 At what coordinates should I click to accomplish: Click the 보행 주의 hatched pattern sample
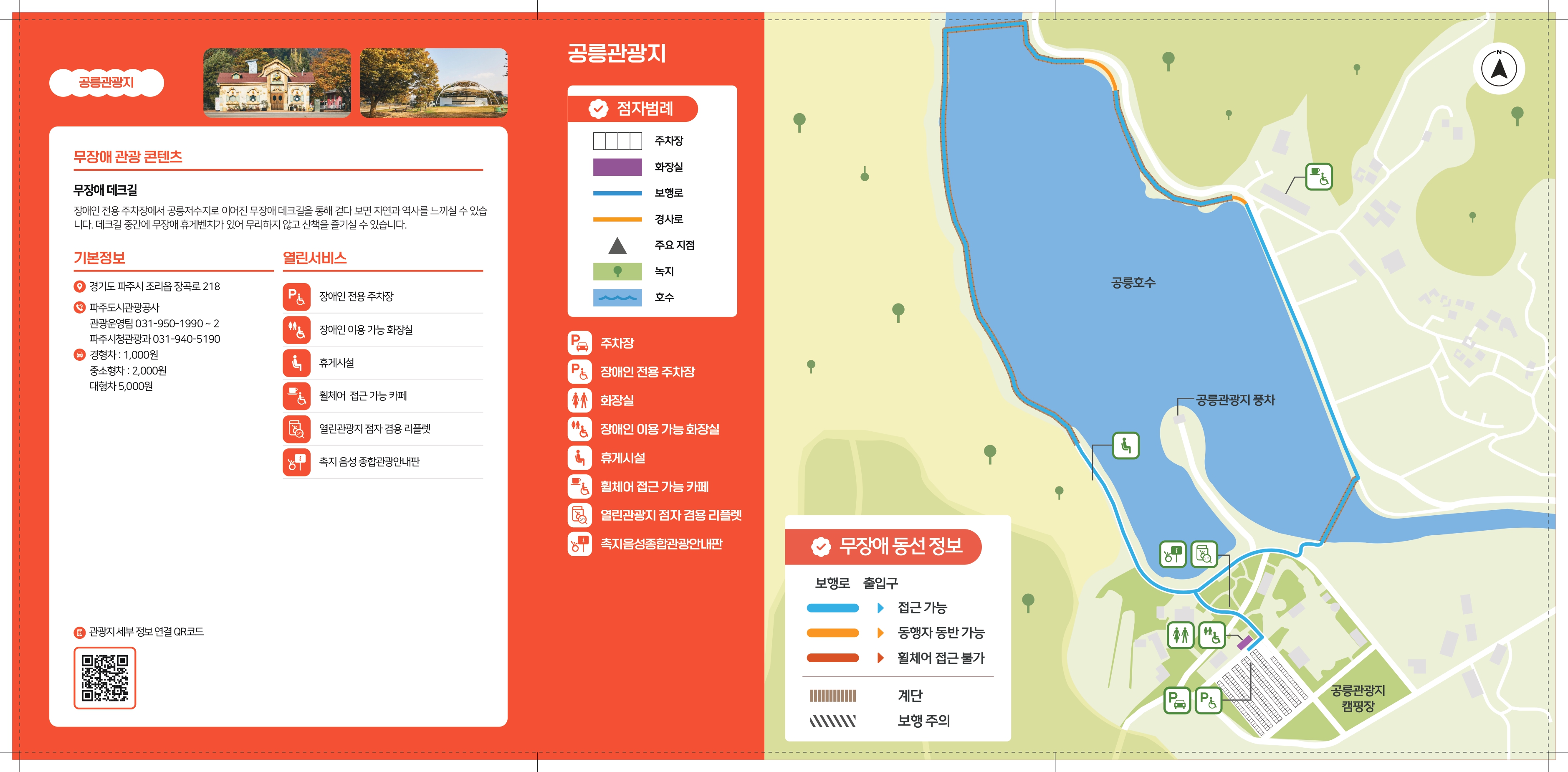pos(832,721)
